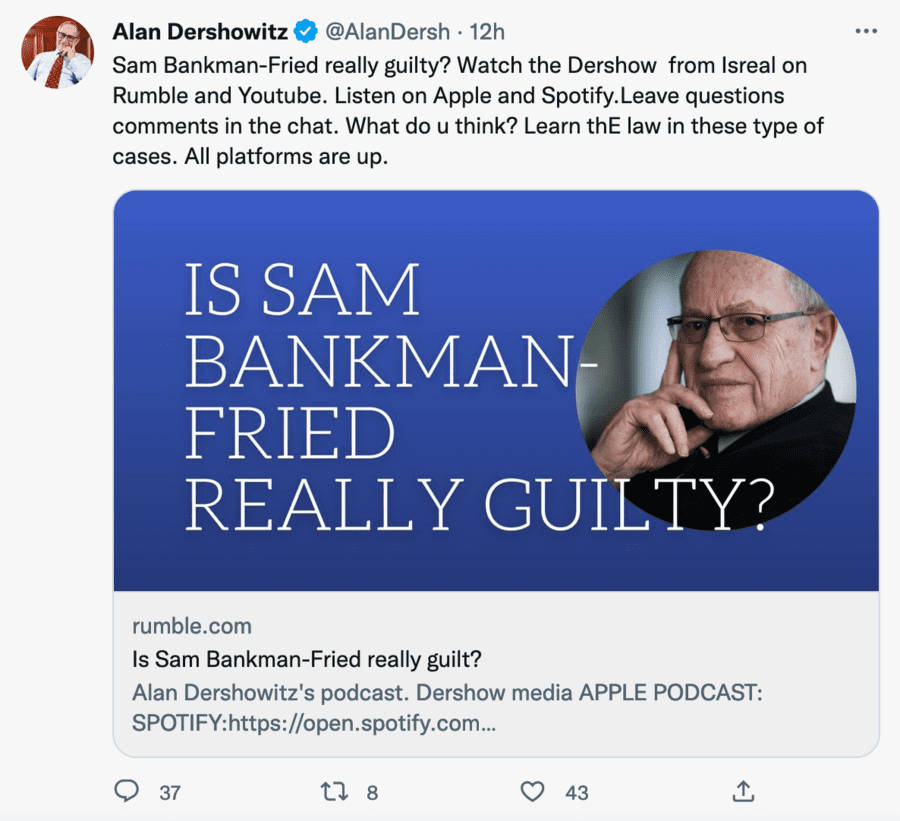Click the retweet count 8

point(372,793)
